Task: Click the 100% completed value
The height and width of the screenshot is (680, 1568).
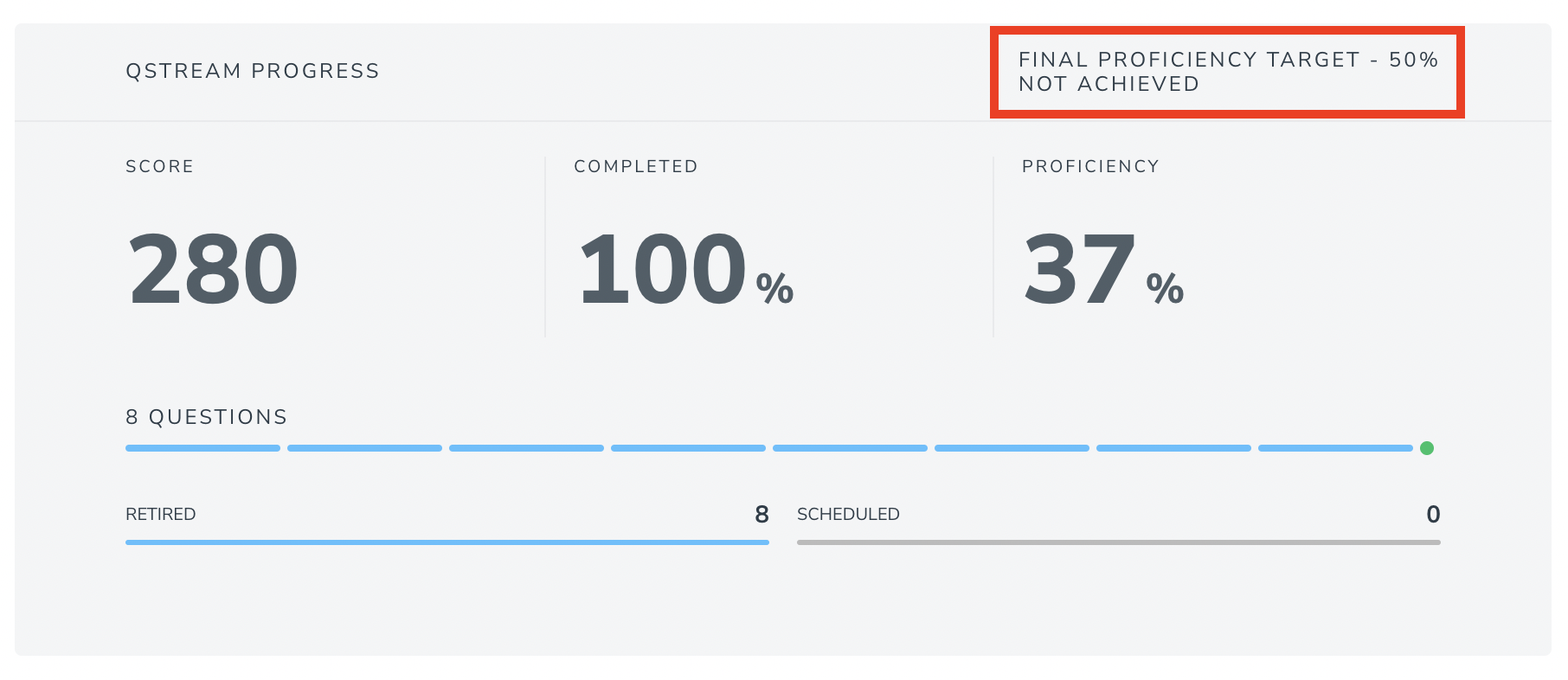Action: tap(686, 269)
